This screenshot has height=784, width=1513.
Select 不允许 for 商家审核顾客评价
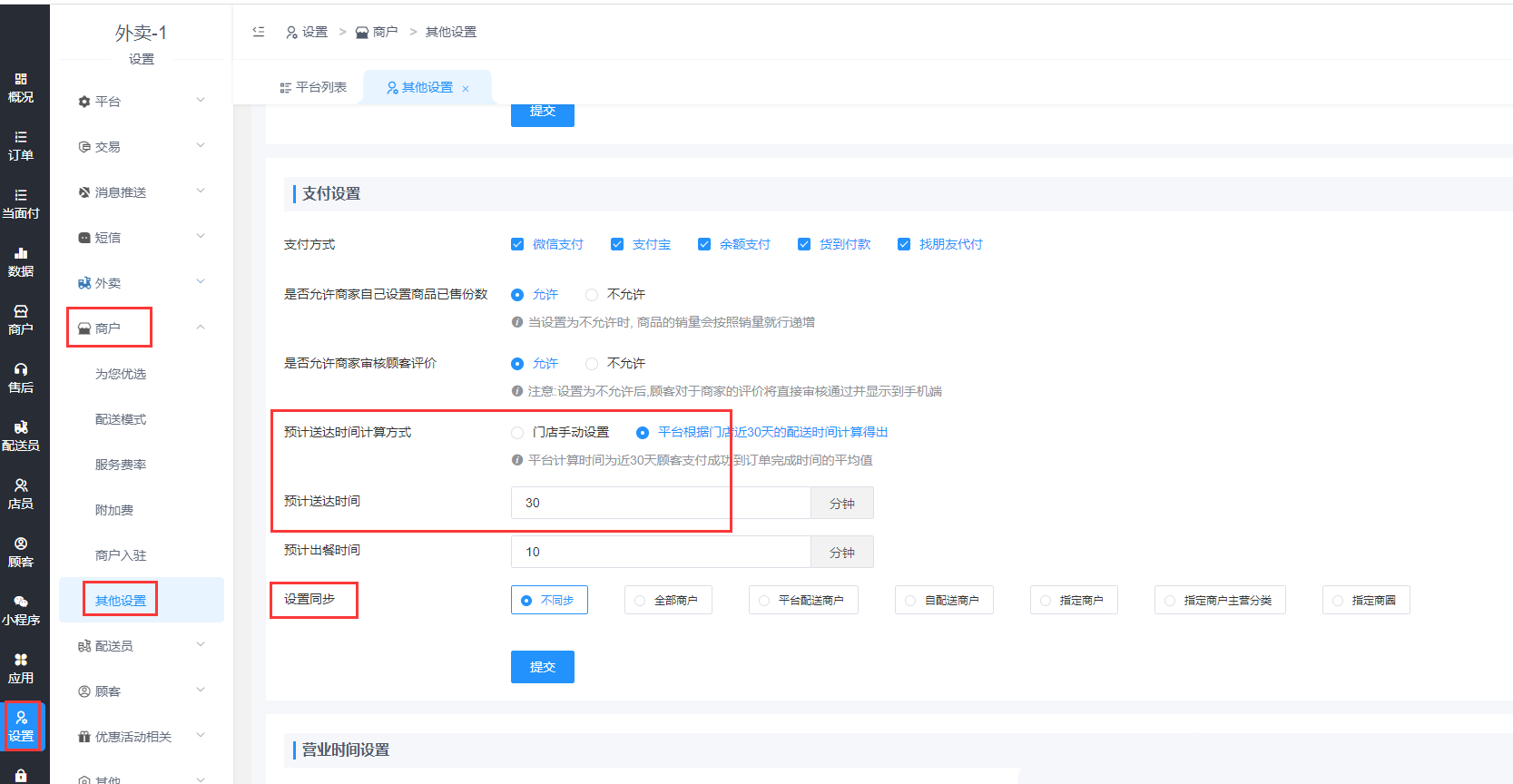click(x=592, y=364)
